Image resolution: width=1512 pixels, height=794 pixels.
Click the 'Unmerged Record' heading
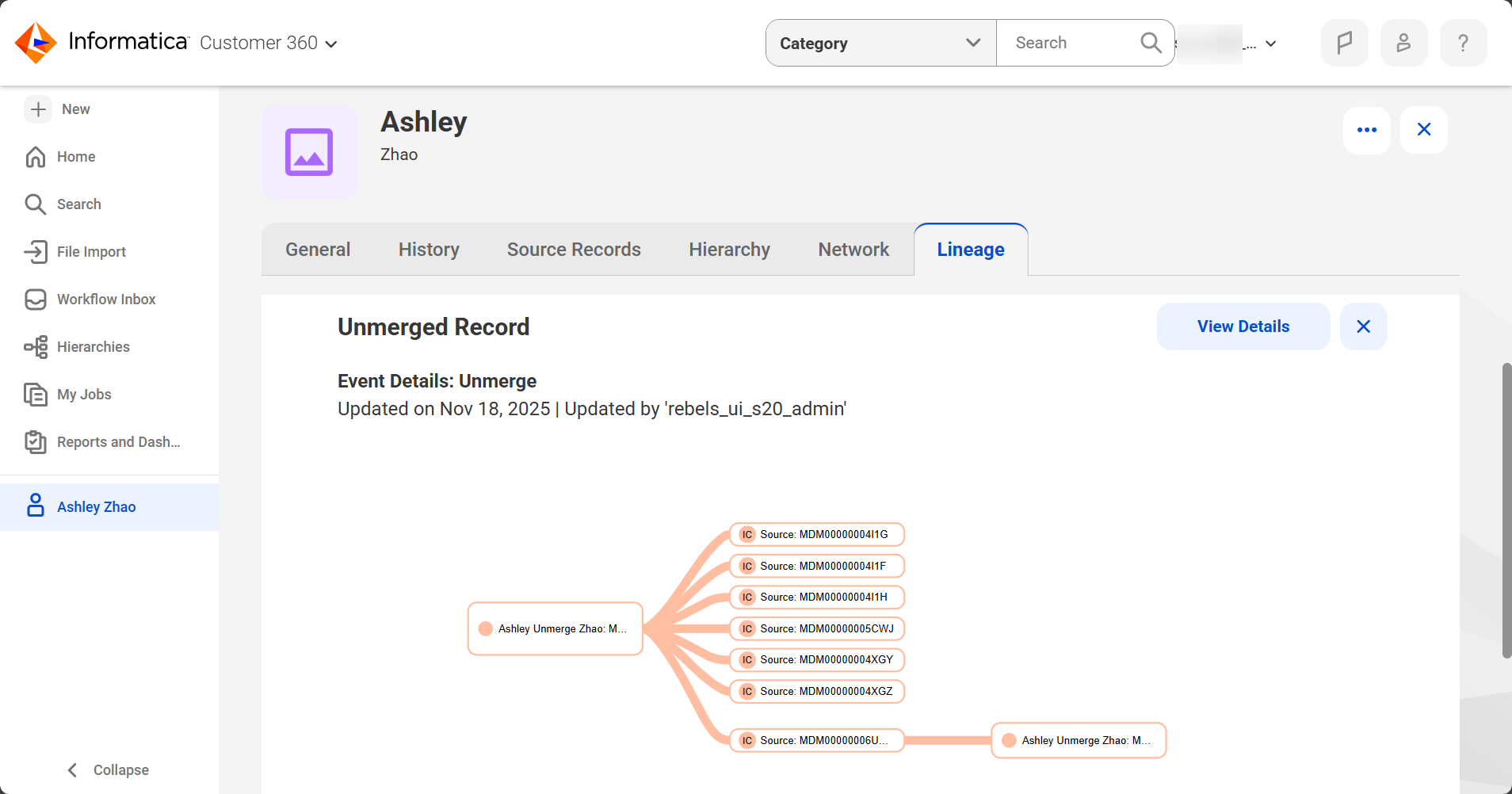pos(433,327)
